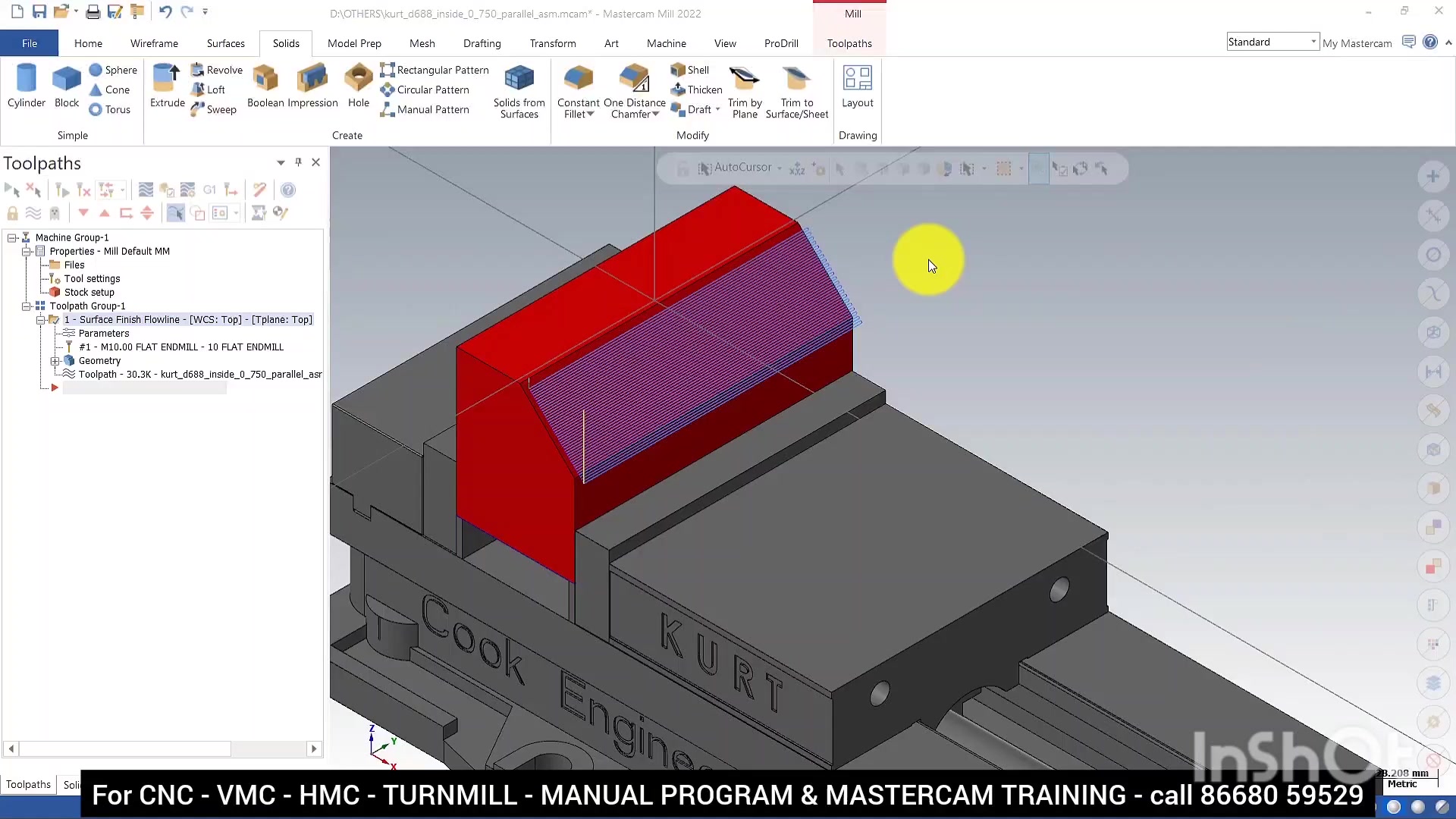
Task: Select the Torus primitive tool
Action: pyautogui.click(x=110, y=109)
